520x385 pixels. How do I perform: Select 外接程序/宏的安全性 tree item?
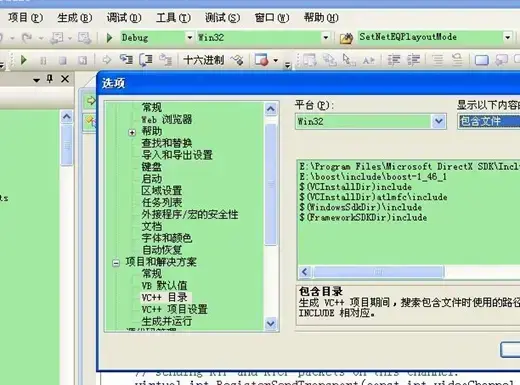190,214
